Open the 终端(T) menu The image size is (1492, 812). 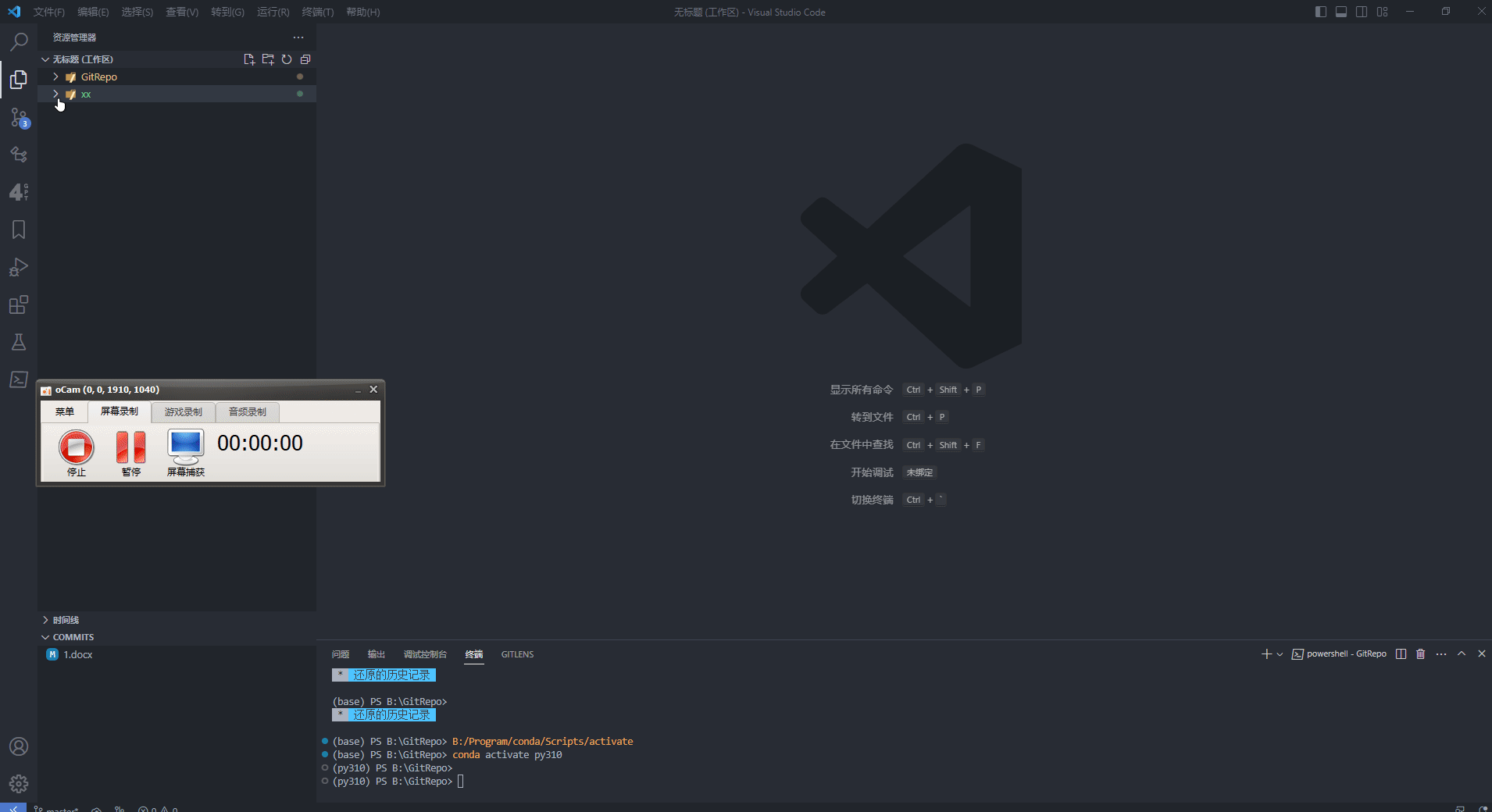coord(317,12)
